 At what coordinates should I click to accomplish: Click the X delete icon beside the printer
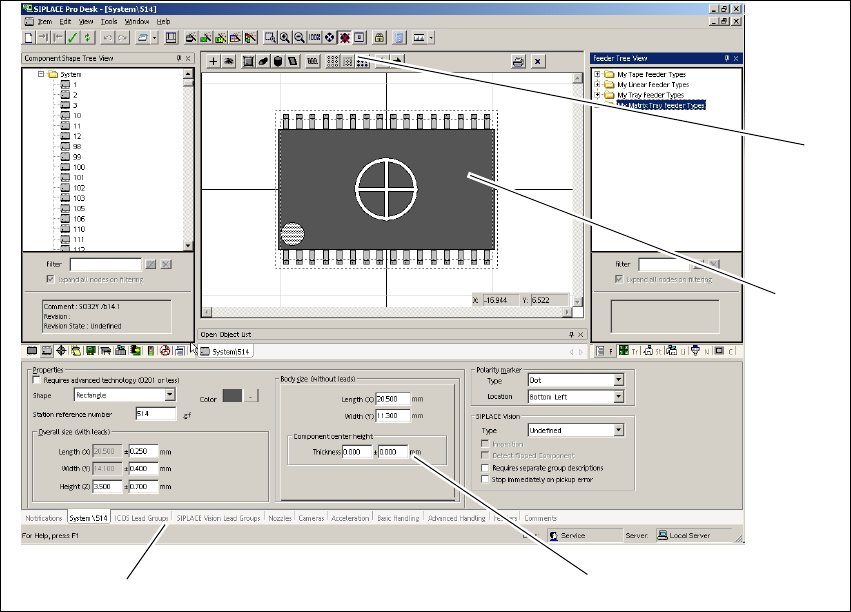pyautogui.click(x=538, y=62)
